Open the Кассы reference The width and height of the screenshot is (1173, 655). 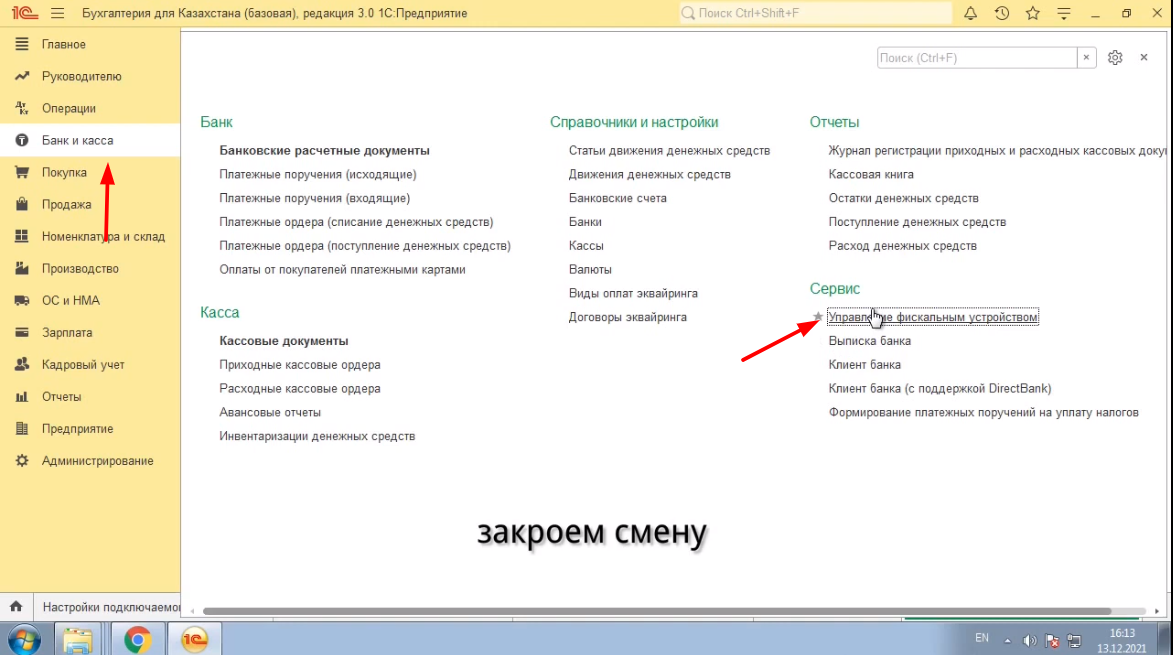click(586, 246)
